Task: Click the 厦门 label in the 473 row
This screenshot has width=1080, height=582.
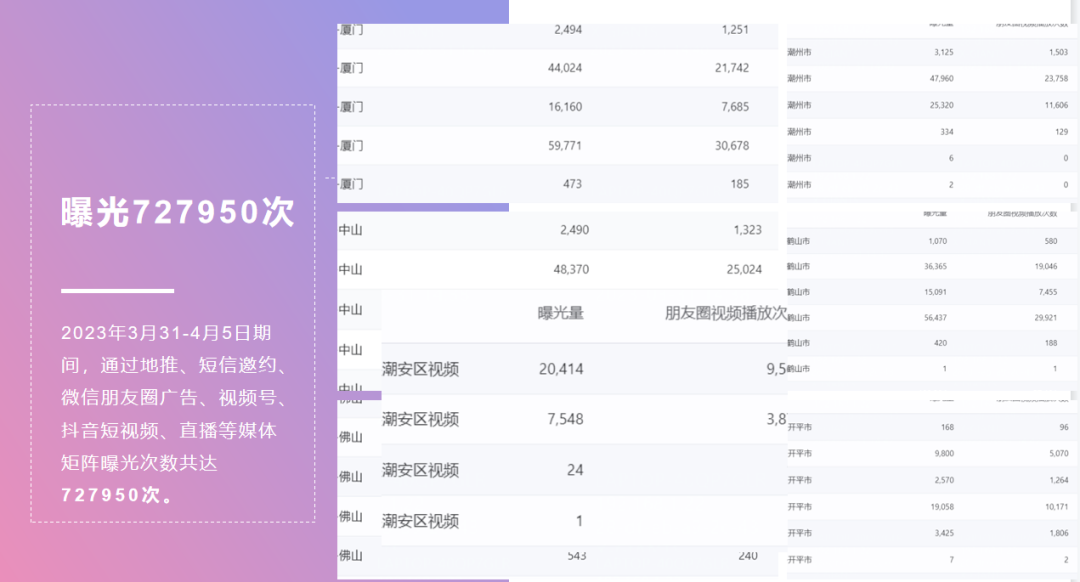Action: [351, 184]
